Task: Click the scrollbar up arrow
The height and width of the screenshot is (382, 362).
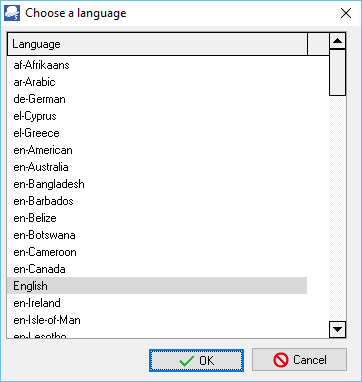Action: click(x=338, y=41)
